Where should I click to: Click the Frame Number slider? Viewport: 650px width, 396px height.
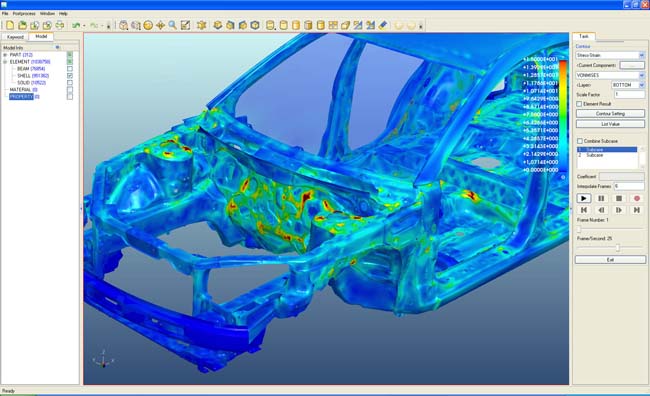[x=611, y=229]
